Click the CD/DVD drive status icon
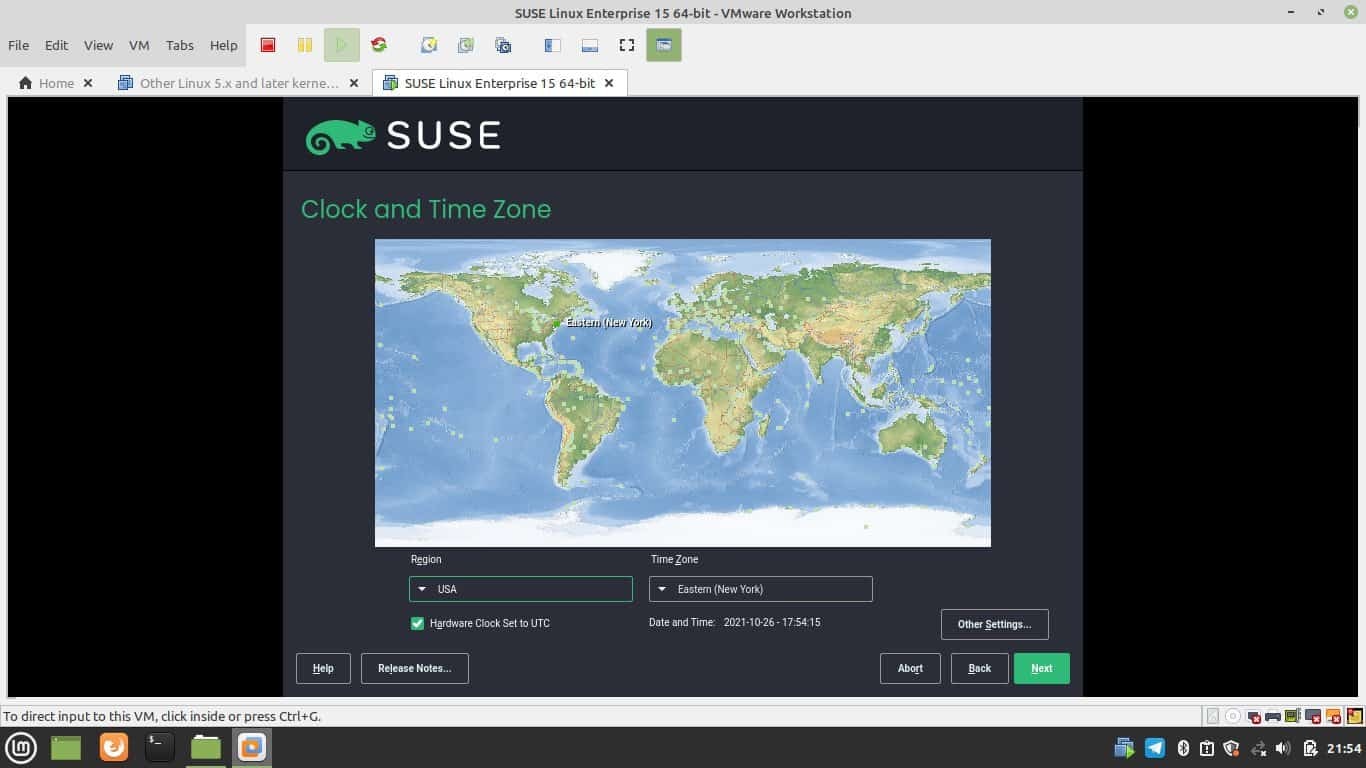The height and width of the screenshot is (768, 1366). pyautogui.click(x=1233, y=716)
